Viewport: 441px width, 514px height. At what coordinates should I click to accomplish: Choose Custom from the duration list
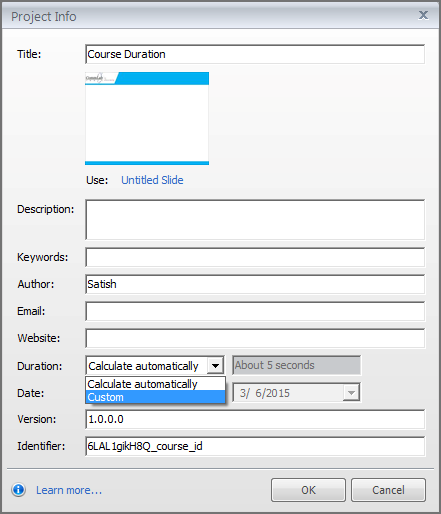pos(155,397)
